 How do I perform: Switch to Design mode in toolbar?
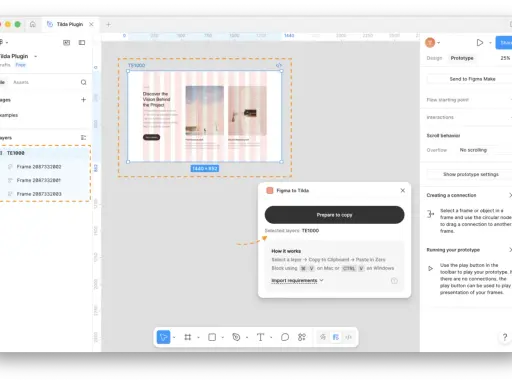[336, 337]
